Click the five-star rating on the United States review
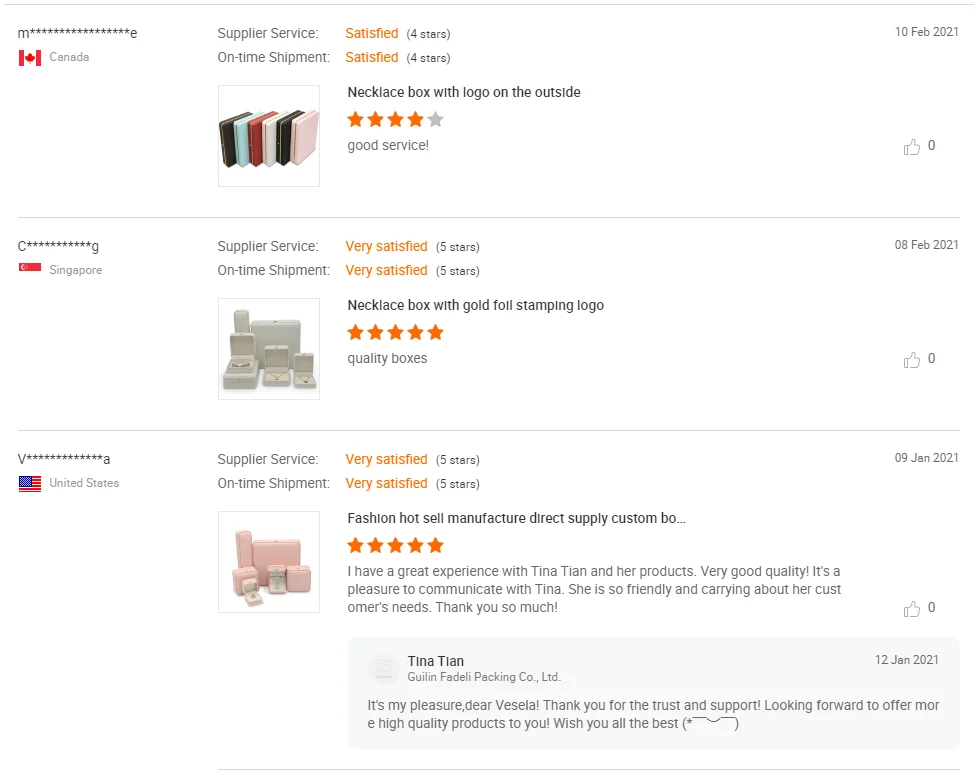Image resolution: width=978 pixels, height=780 pixels. tap(395, 546)
